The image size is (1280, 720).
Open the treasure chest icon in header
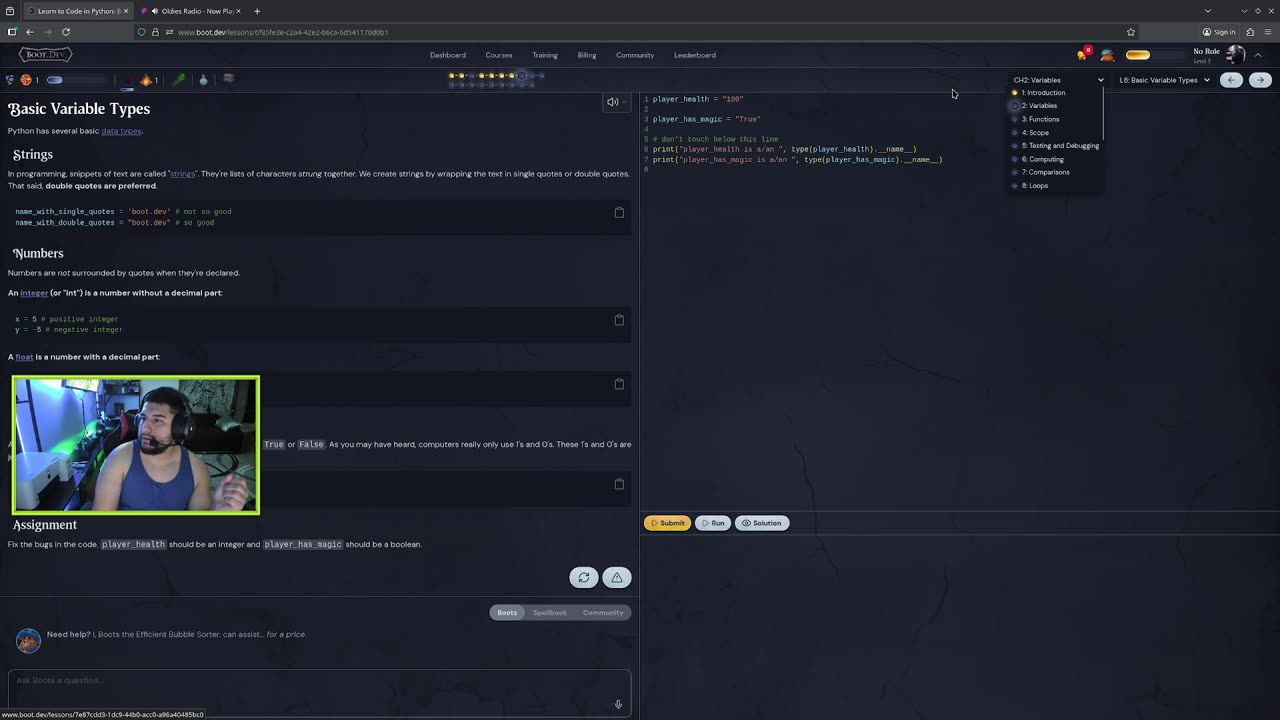[1107, 55]
